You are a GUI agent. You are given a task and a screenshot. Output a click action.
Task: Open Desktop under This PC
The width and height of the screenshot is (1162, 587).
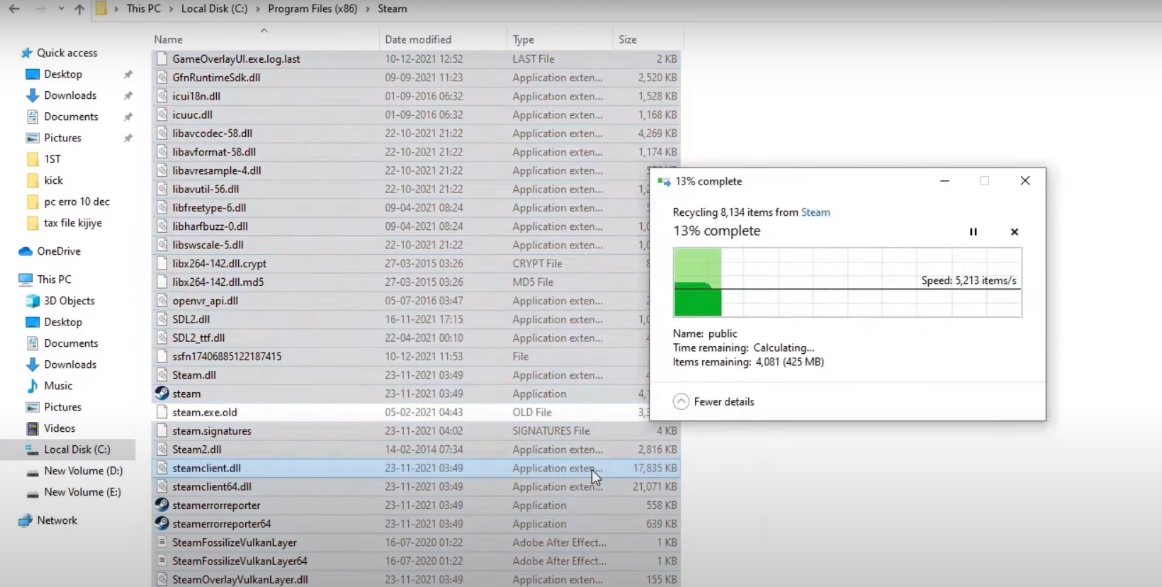[x=63, y=322]
